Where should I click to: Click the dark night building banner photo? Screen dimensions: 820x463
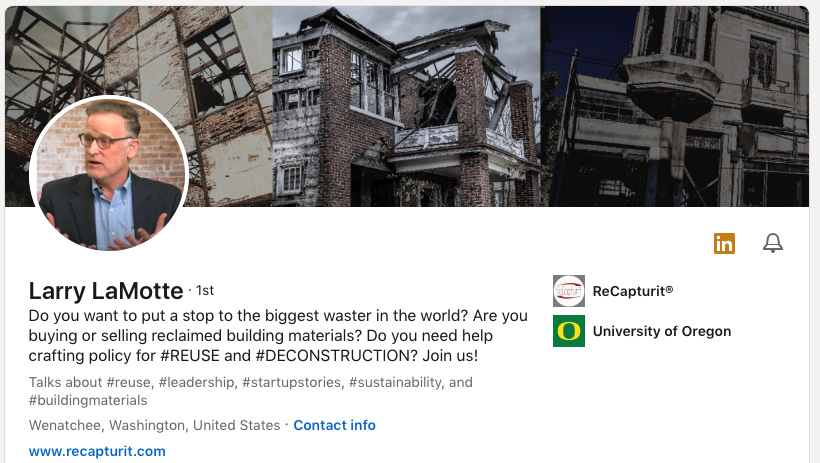[675, 107]
